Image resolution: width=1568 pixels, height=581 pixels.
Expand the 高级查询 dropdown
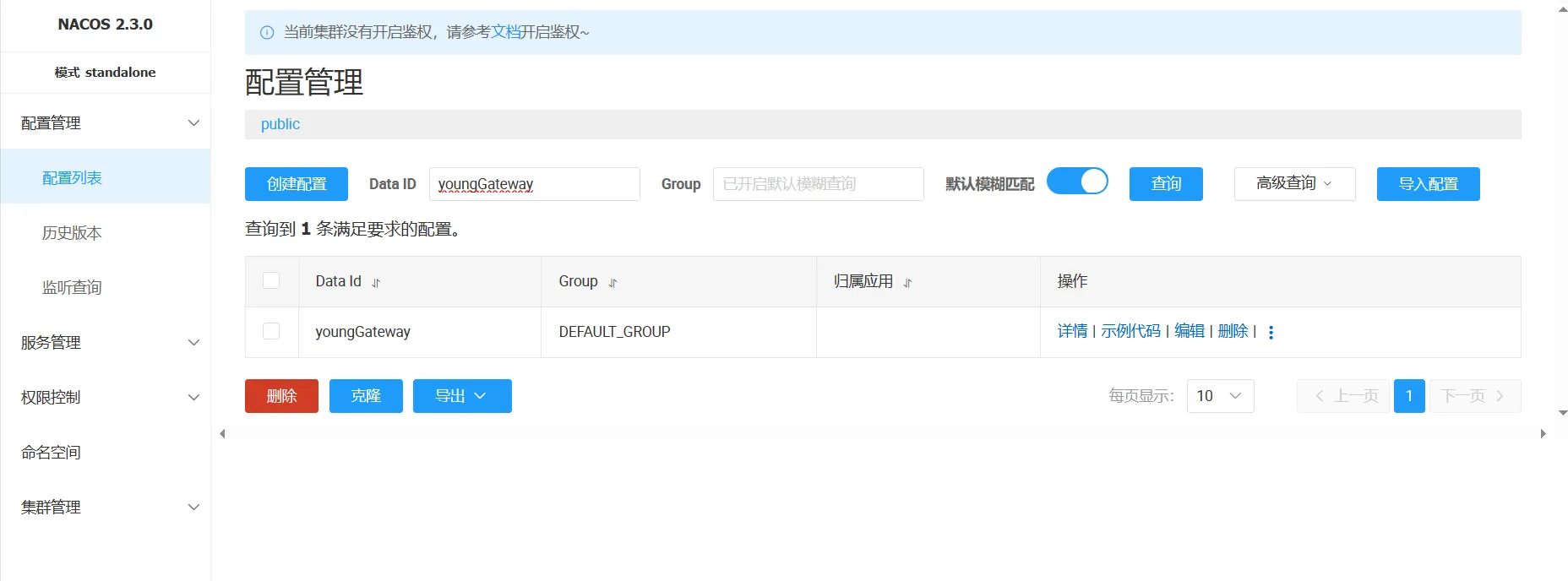[x=1294, y=184]
